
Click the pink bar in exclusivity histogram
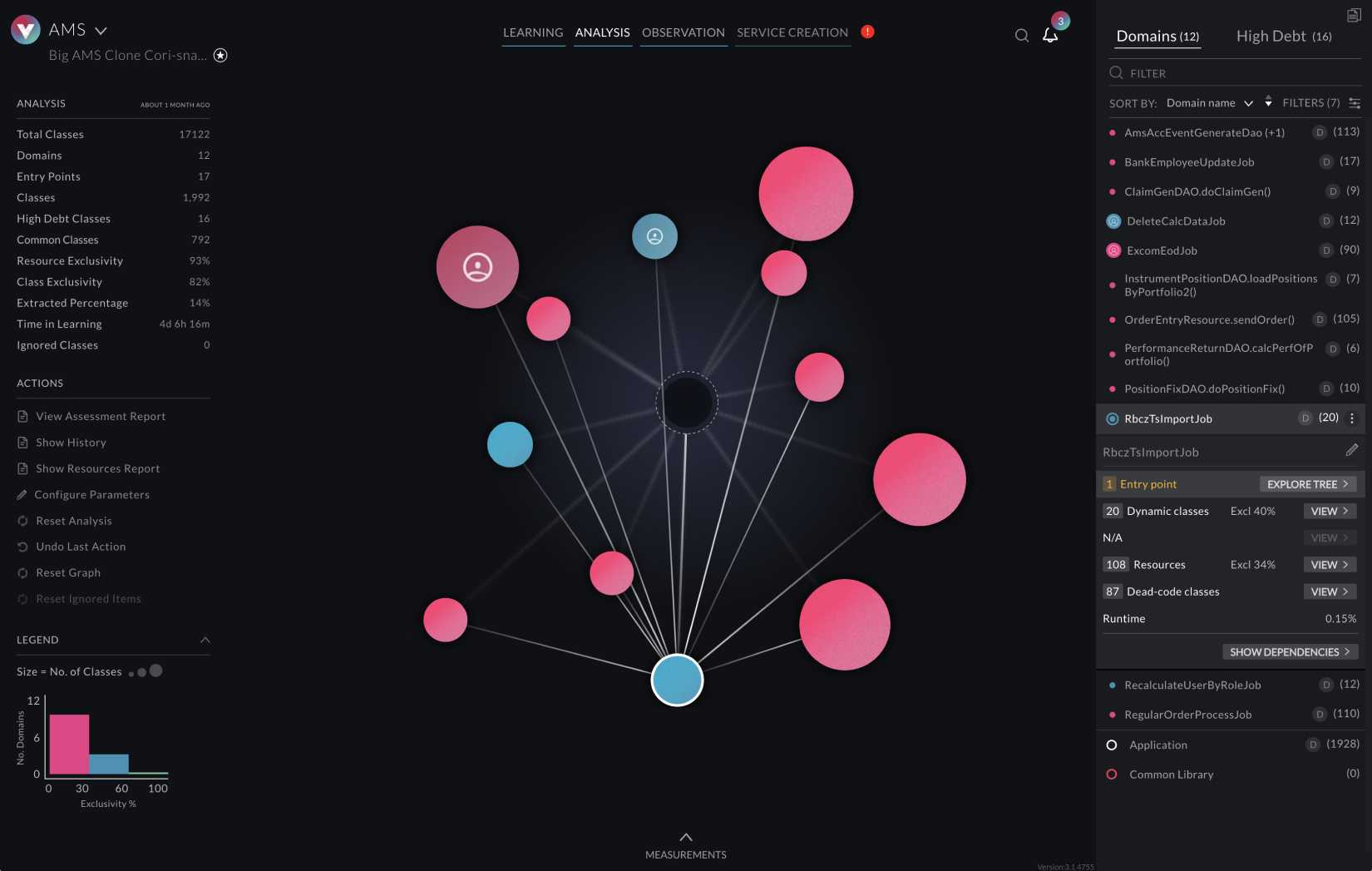[69, 744]
